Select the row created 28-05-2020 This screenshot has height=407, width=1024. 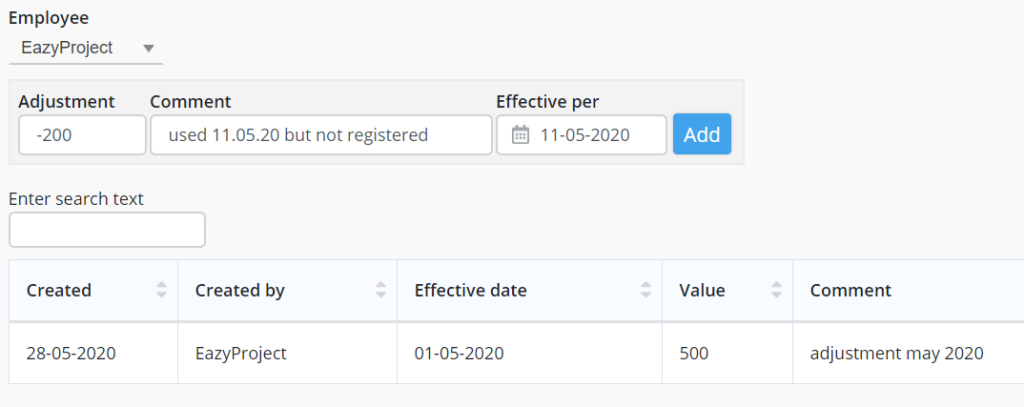pyautogui.click(x=517, y=353)
